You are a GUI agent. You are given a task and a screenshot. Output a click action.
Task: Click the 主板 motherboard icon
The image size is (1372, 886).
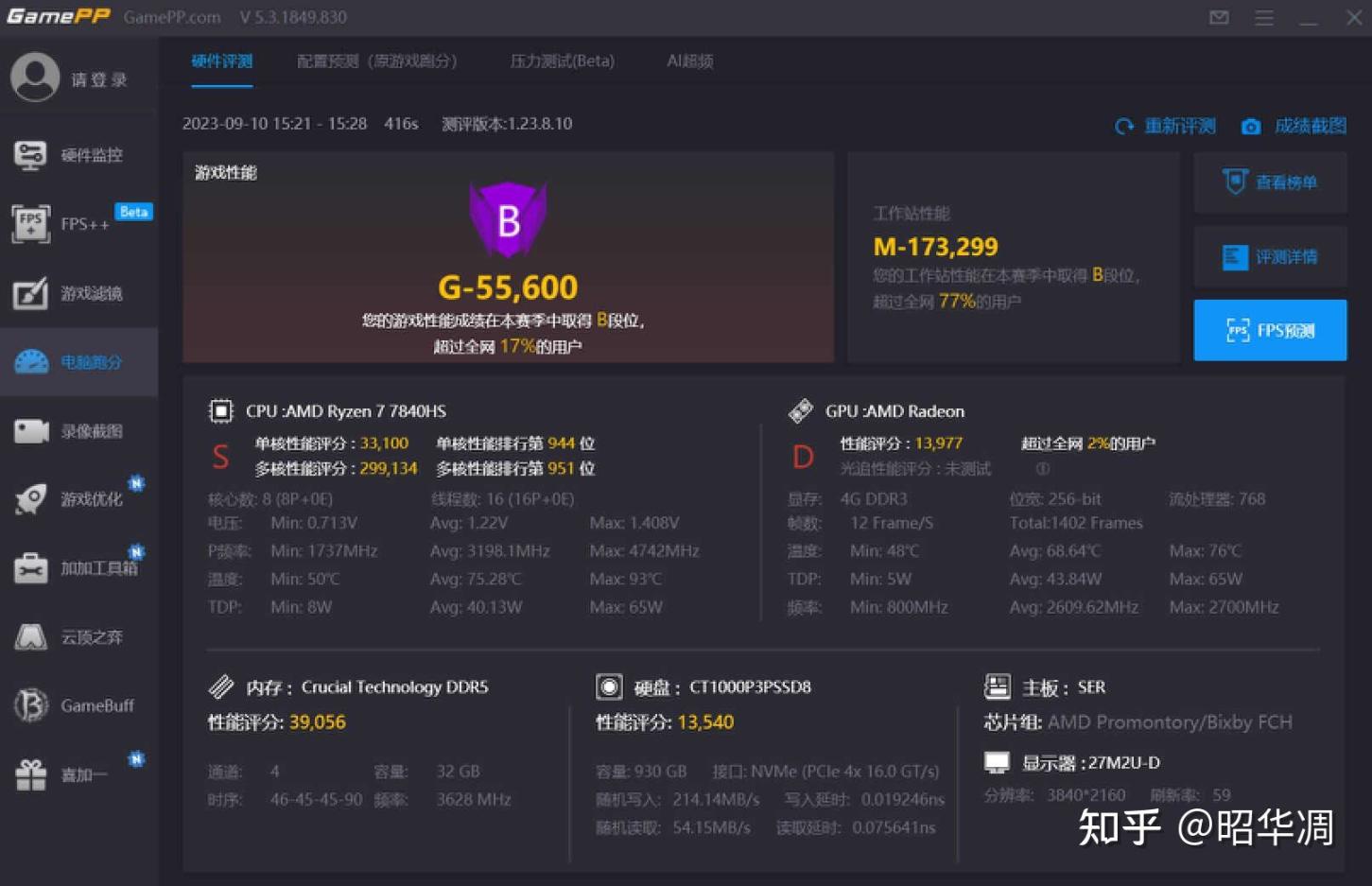coord(998,686)
